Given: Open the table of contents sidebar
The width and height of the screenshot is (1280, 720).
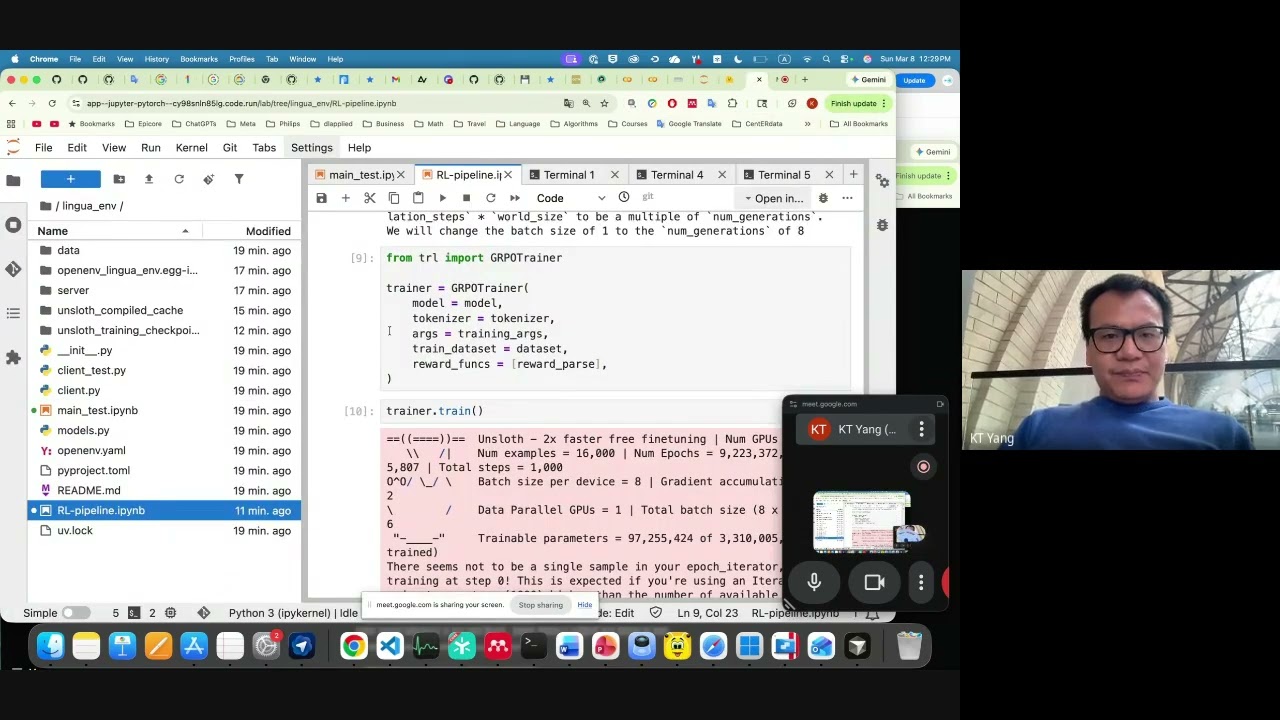Looking at the screenshot, I should click(13, 313).
